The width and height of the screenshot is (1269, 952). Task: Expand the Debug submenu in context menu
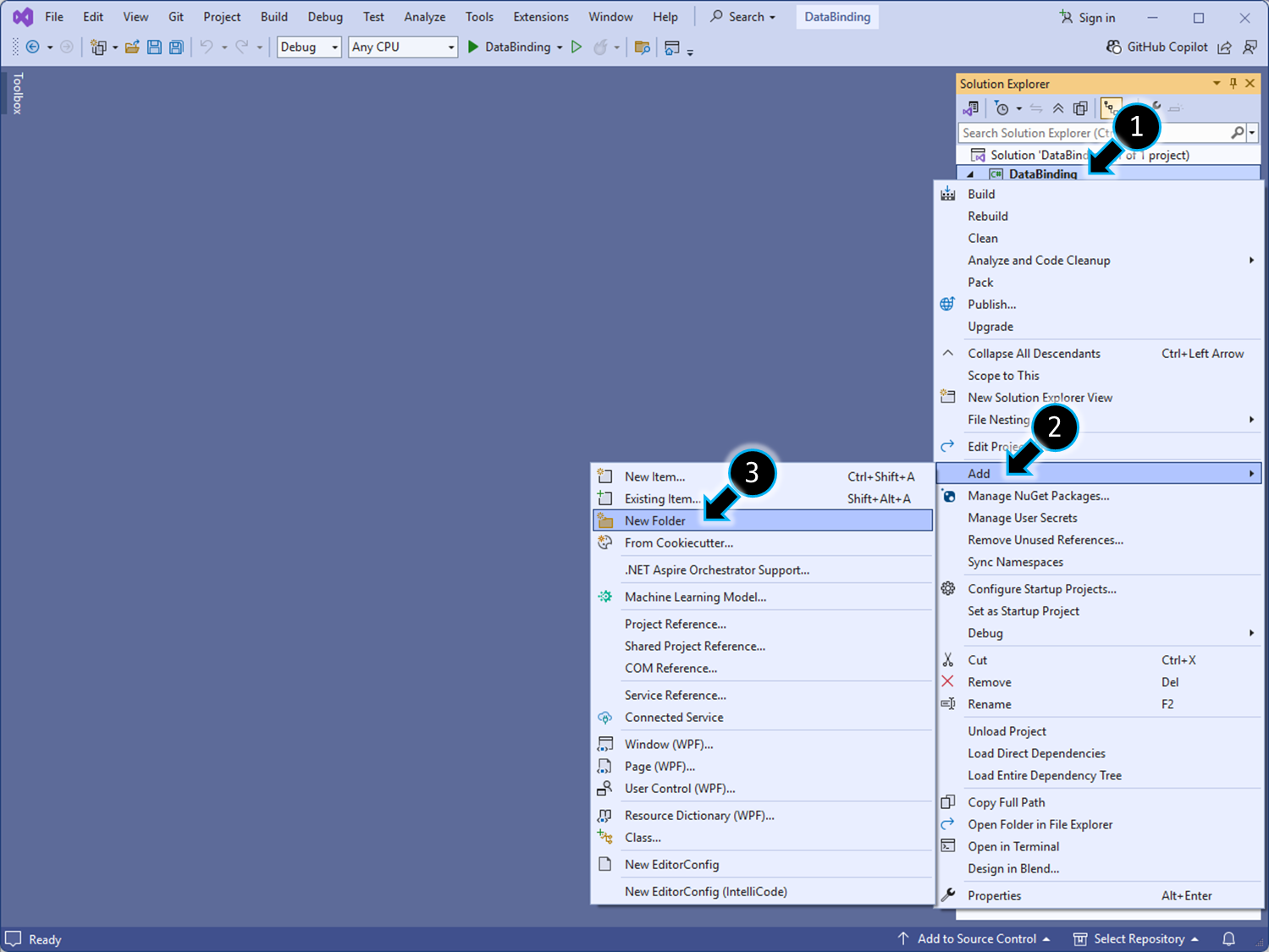click(x=1099, y=633)
